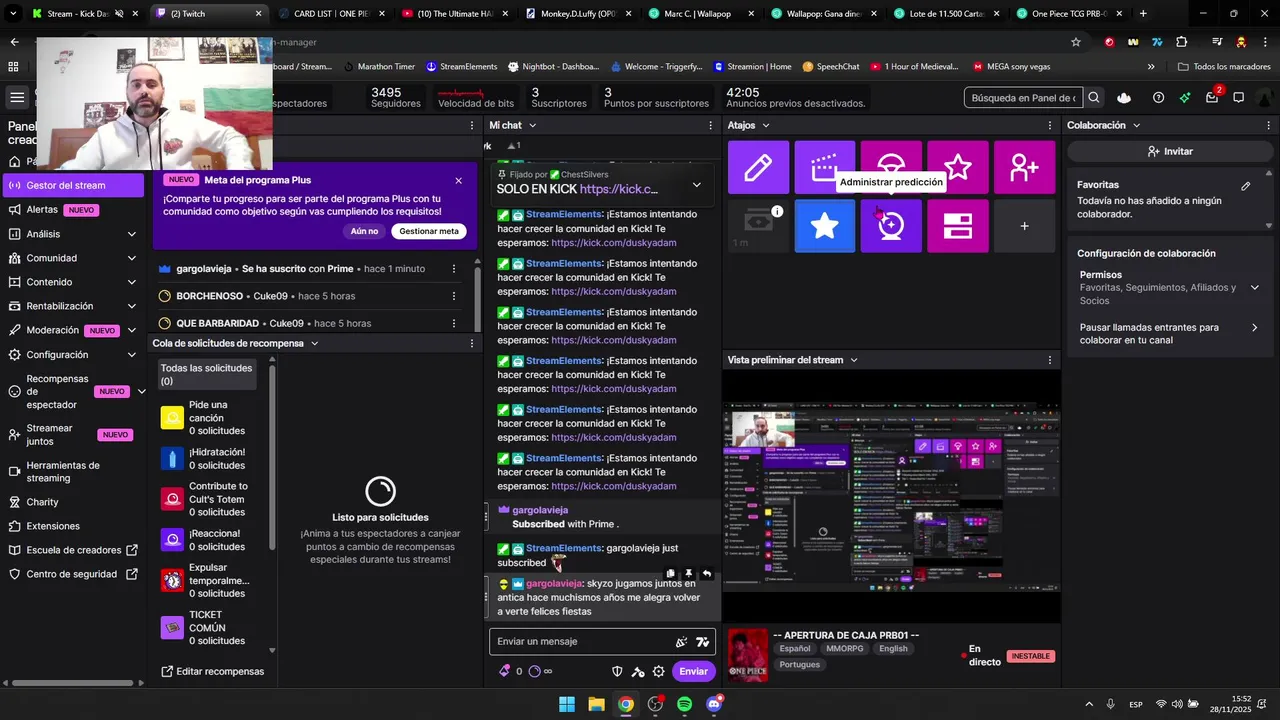This screenshot has width=1280, height=720.
Task: Open Cola de solicitudes de recompensa dropdown
Action: click(314, 344)
